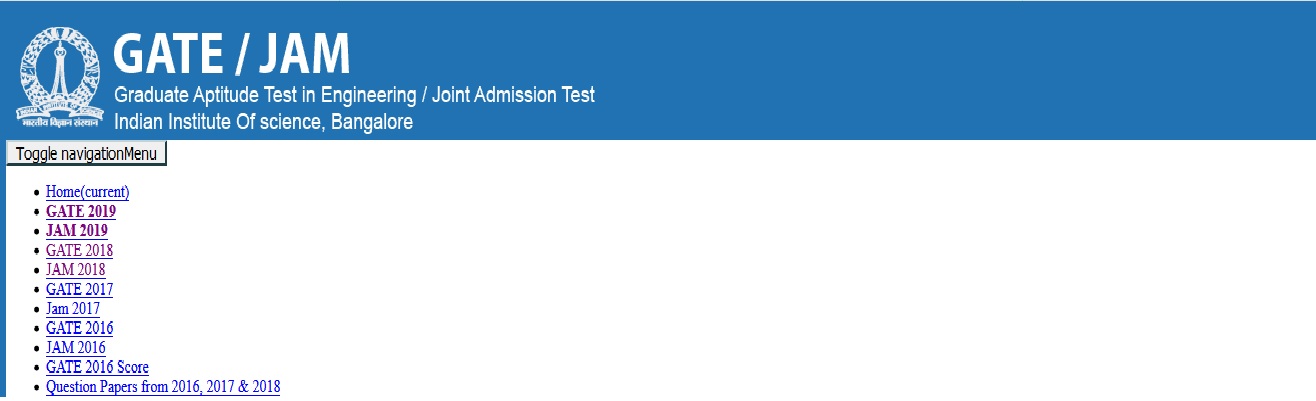Open Question Papers from 2016, 2017 & 2018
This screenshot has height=401, width=1316.
[163, 387]
